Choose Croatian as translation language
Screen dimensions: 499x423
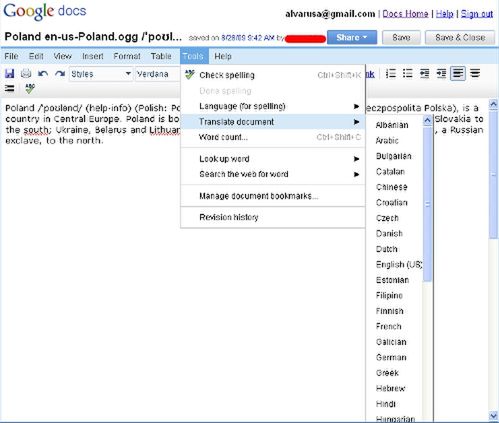point(391,203)
